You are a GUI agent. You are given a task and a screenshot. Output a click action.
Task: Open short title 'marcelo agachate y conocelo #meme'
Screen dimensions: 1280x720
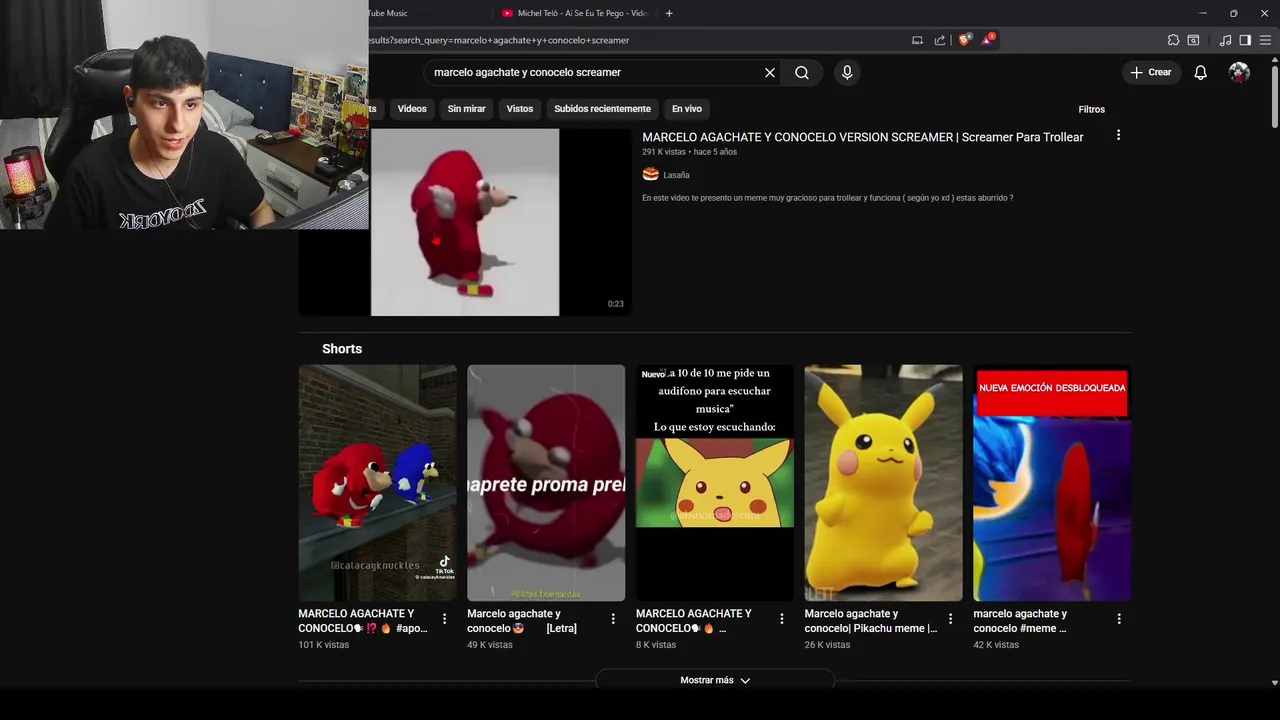click(x=1020, y=621)
